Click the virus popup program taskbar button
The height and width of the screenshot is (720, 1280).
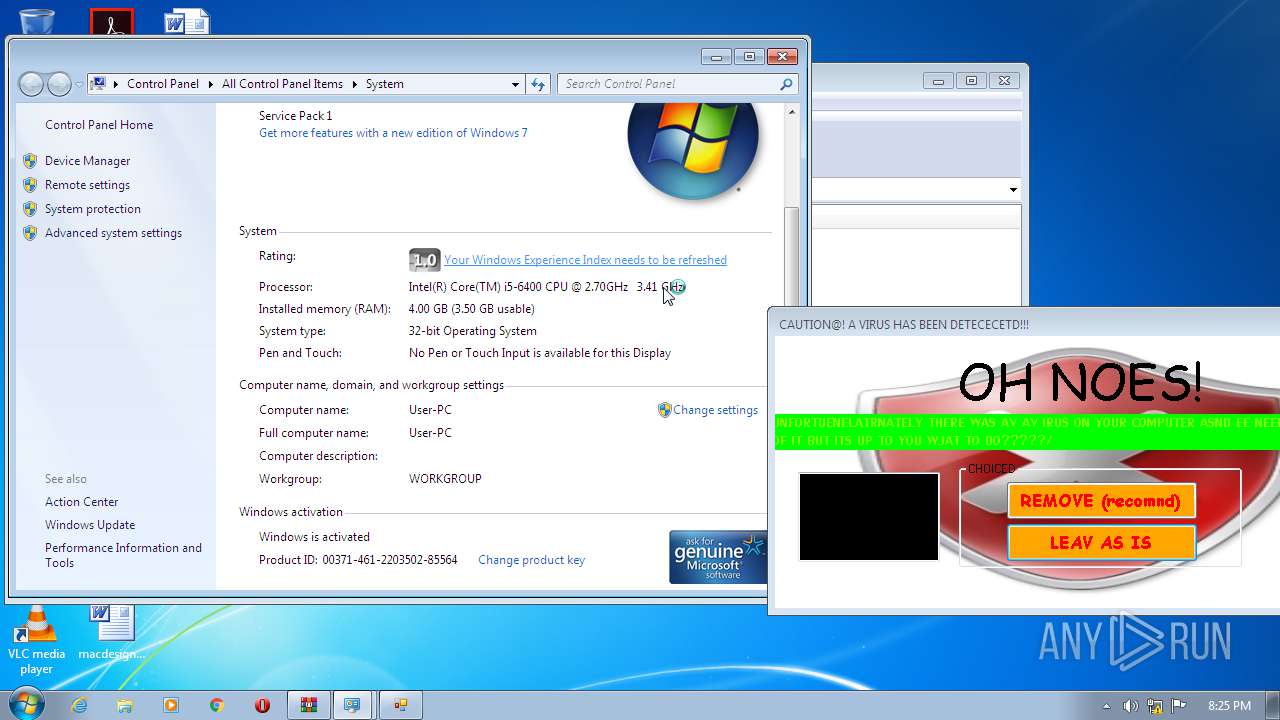point(401,705)
